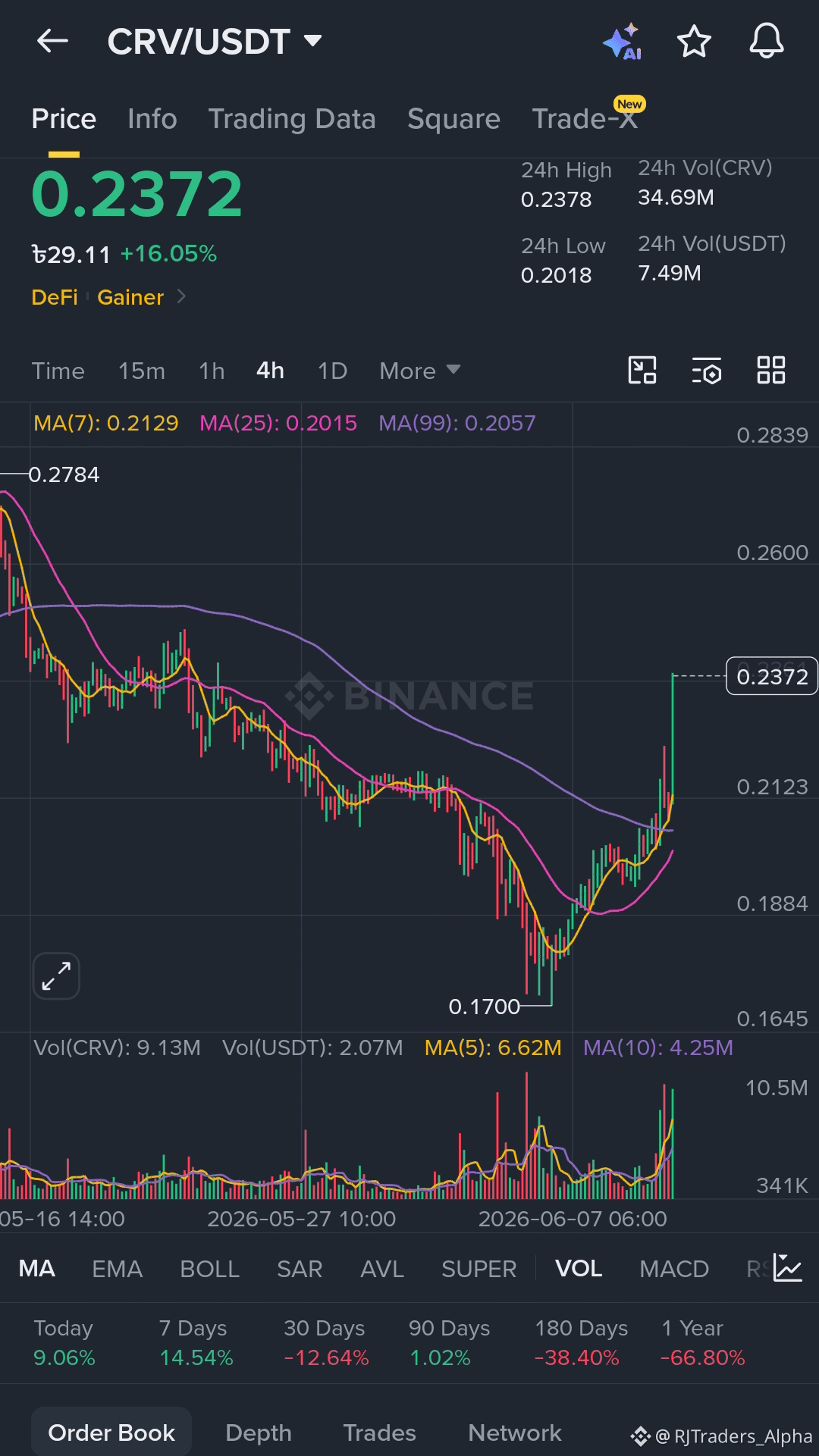Select the Time chart interval

tap(58, 371)
